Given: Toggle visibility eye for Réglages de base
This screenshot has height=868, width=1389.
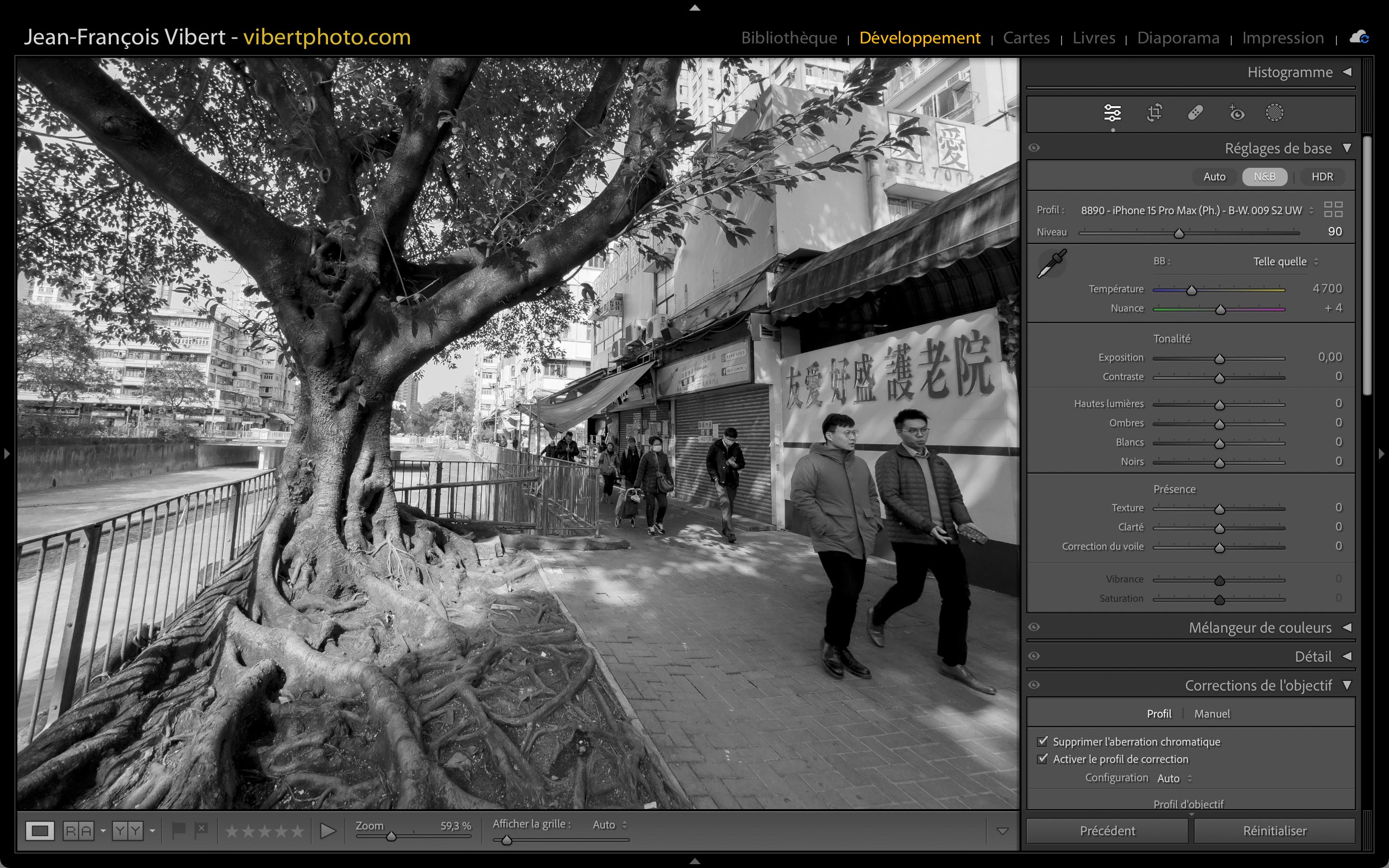Looking at the screenshot, I should pos(1035,148).
